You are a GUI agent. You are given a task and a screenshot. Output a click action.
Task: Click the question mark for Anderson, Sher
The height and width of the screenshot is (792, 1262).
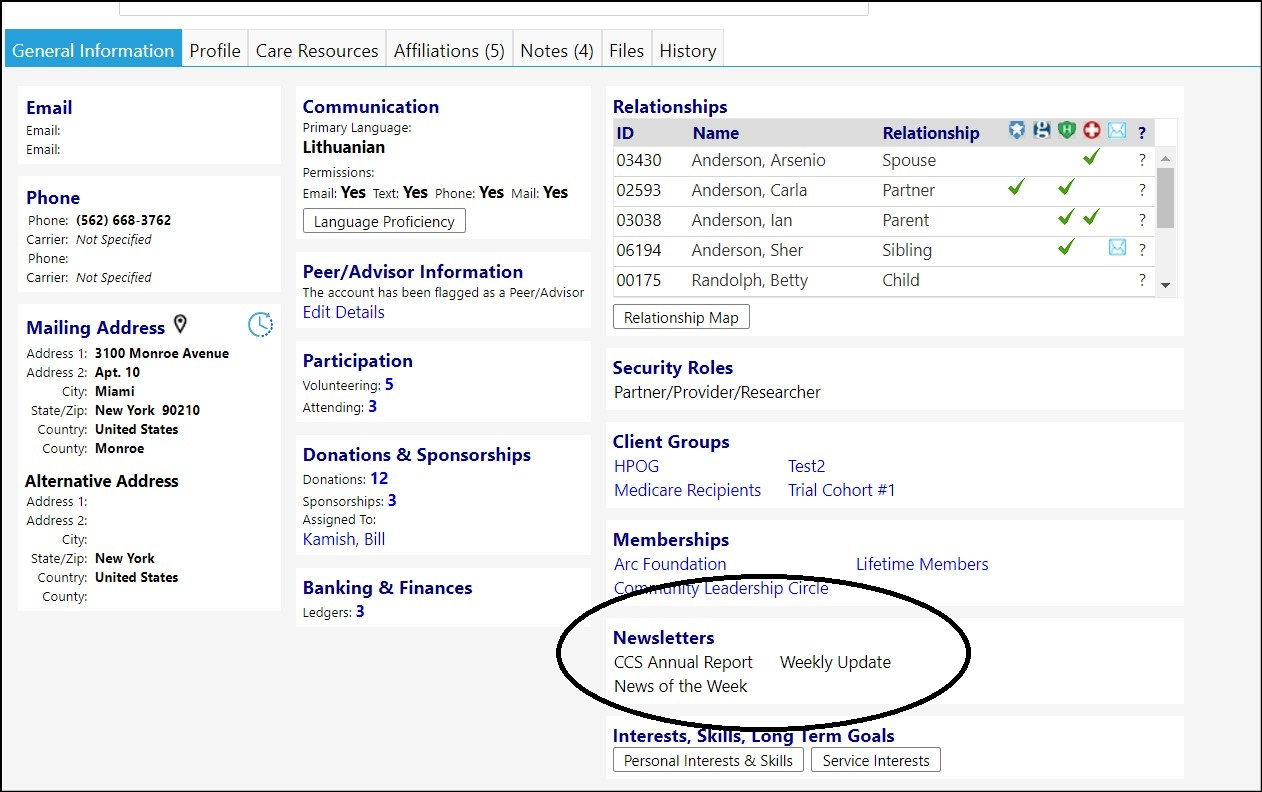pos(1142,250)
